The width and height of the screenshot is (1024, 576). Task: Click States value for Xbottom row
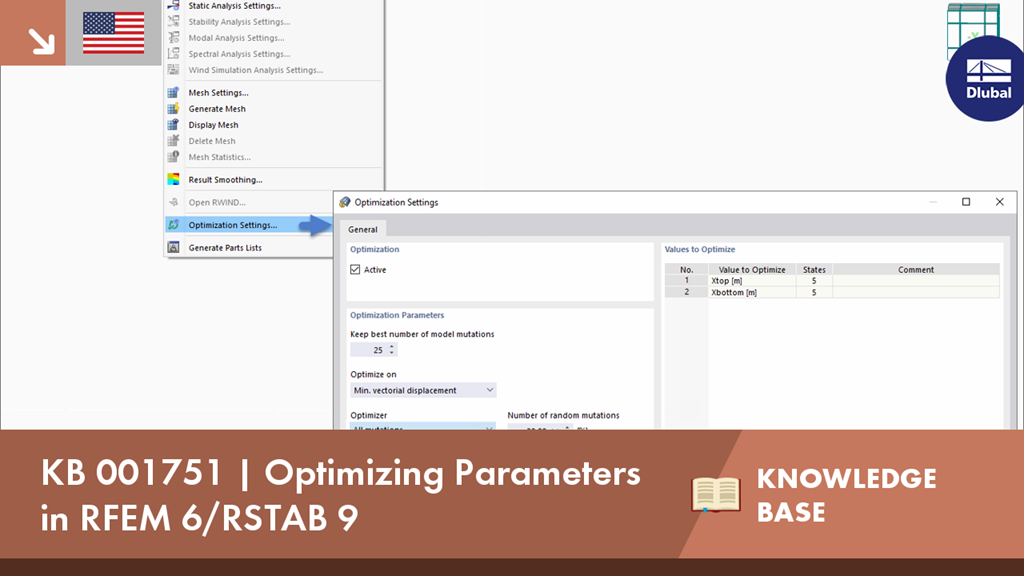(x=814, y=293)
